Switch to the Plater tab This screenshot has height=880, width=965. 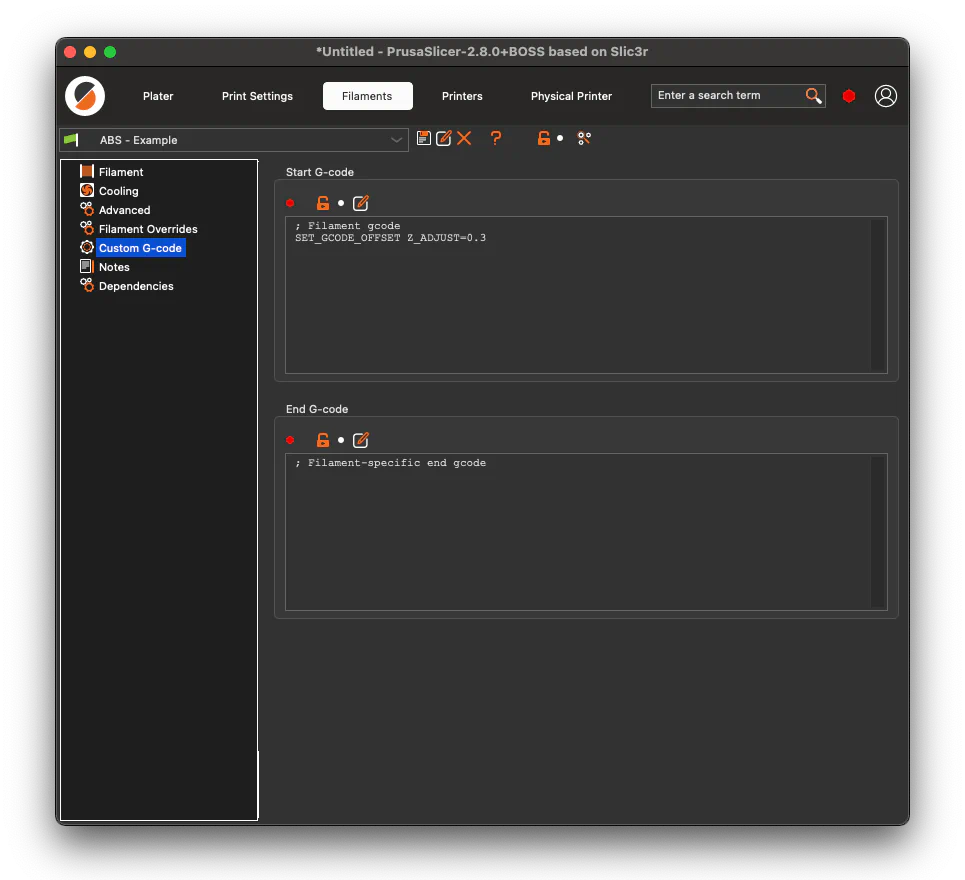[158, 96]
